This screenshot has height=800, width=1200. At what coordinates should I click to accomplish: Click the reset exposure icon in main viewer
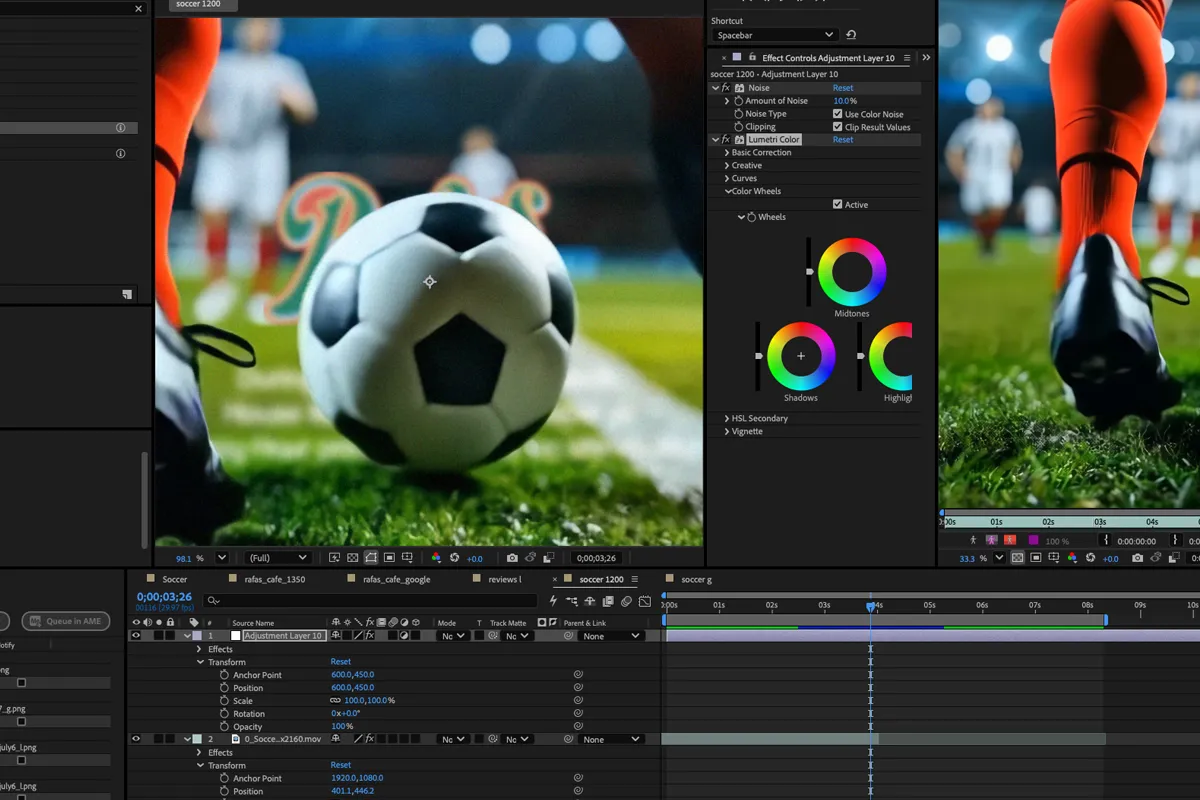click(455, 558)
